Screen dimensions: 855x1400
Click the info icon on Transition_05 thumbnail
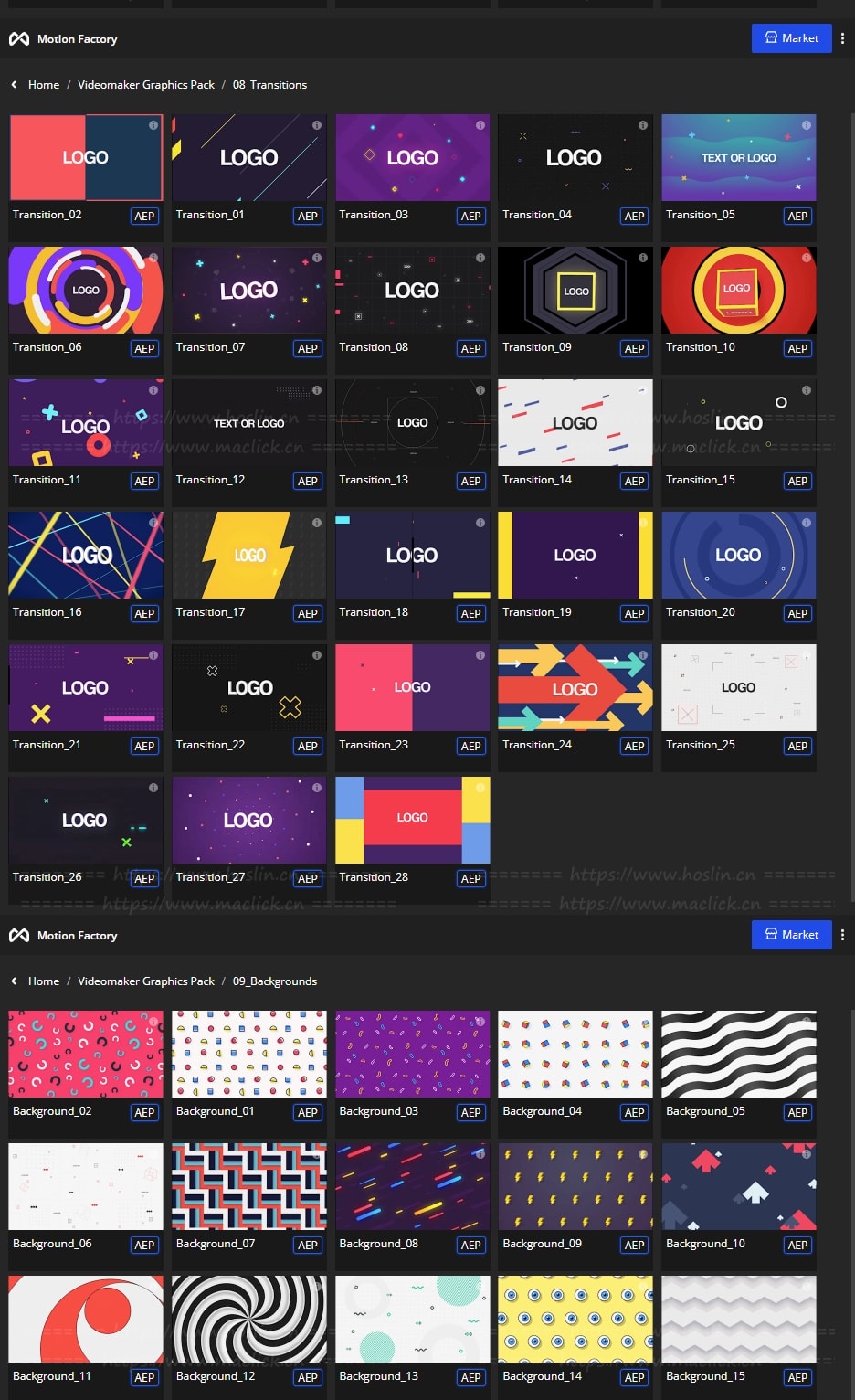(x=807, y=125)
